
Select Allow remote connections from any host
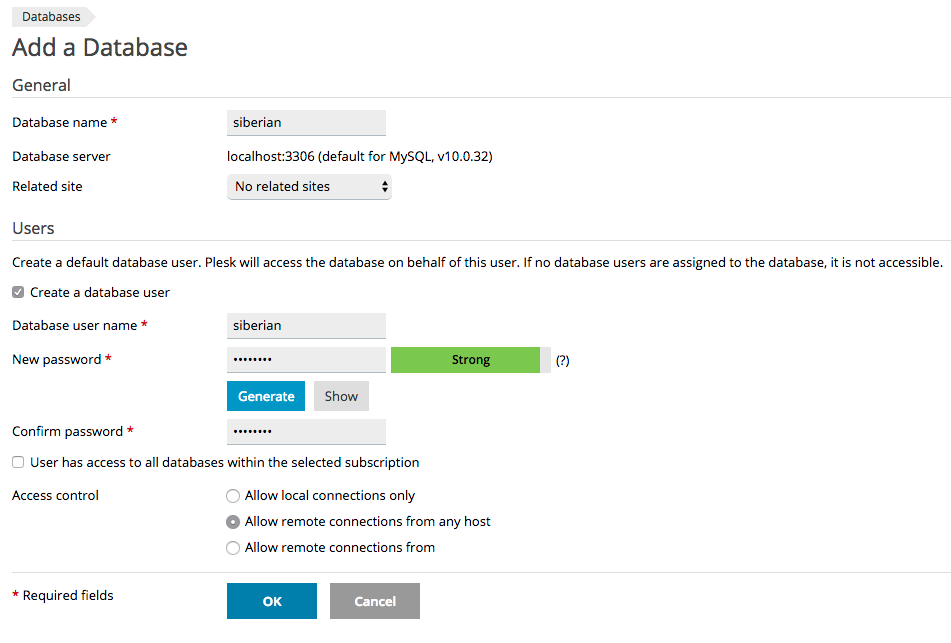point(233,522)
